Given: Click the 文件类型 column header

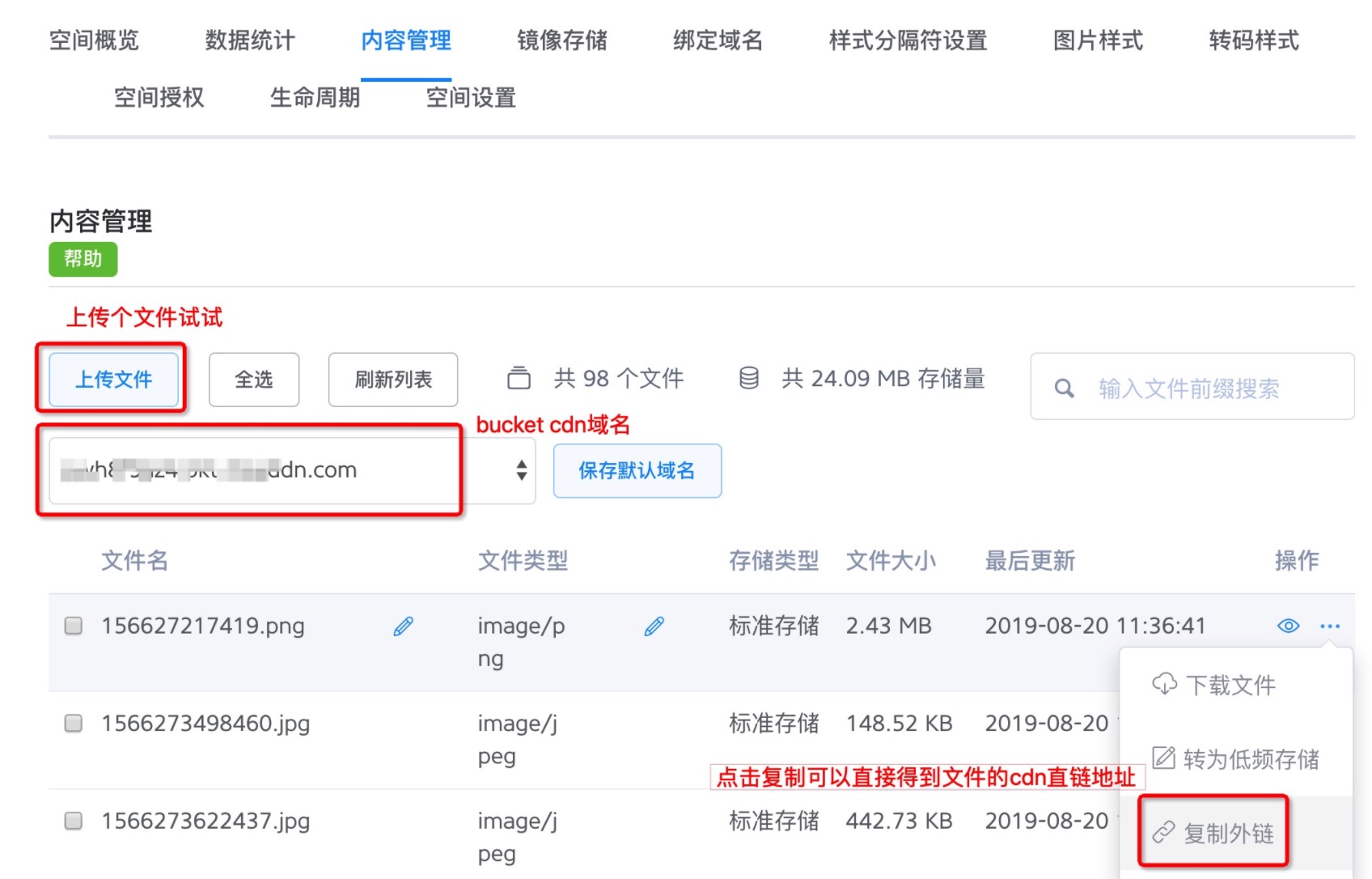Looking at the screenshot, I should [x=523, y=560].
